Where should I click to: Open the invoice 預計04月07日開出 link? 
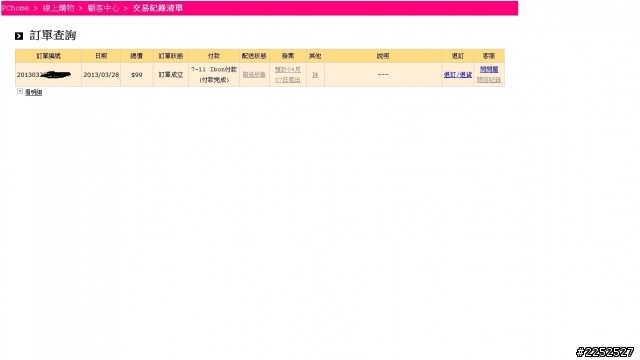tap(288, 75)
